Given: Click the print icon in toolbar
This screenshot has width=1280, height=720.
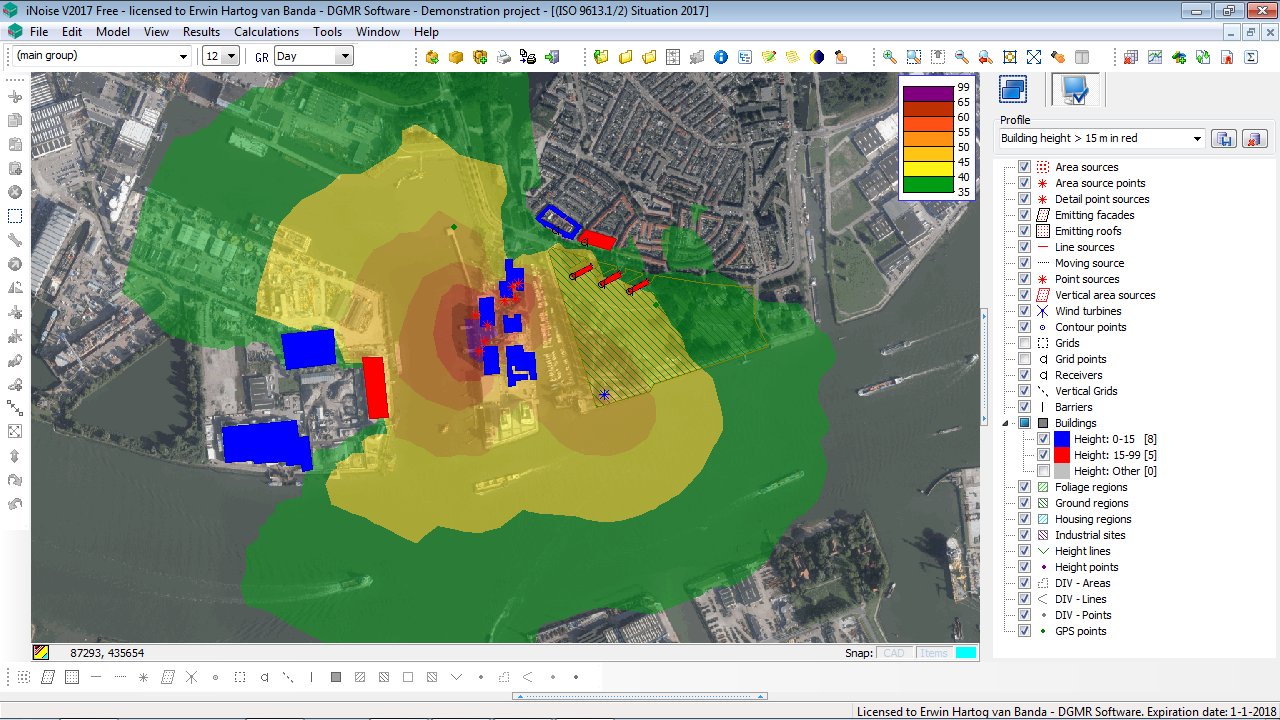Looking at the screenshot, I should click(504, 57).
